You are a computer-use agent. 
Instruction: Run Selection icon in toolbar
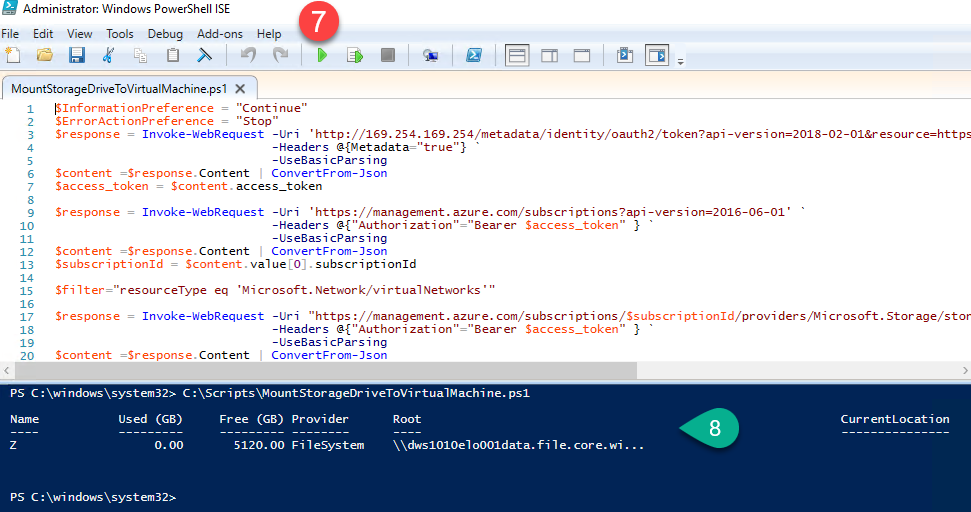355,55
